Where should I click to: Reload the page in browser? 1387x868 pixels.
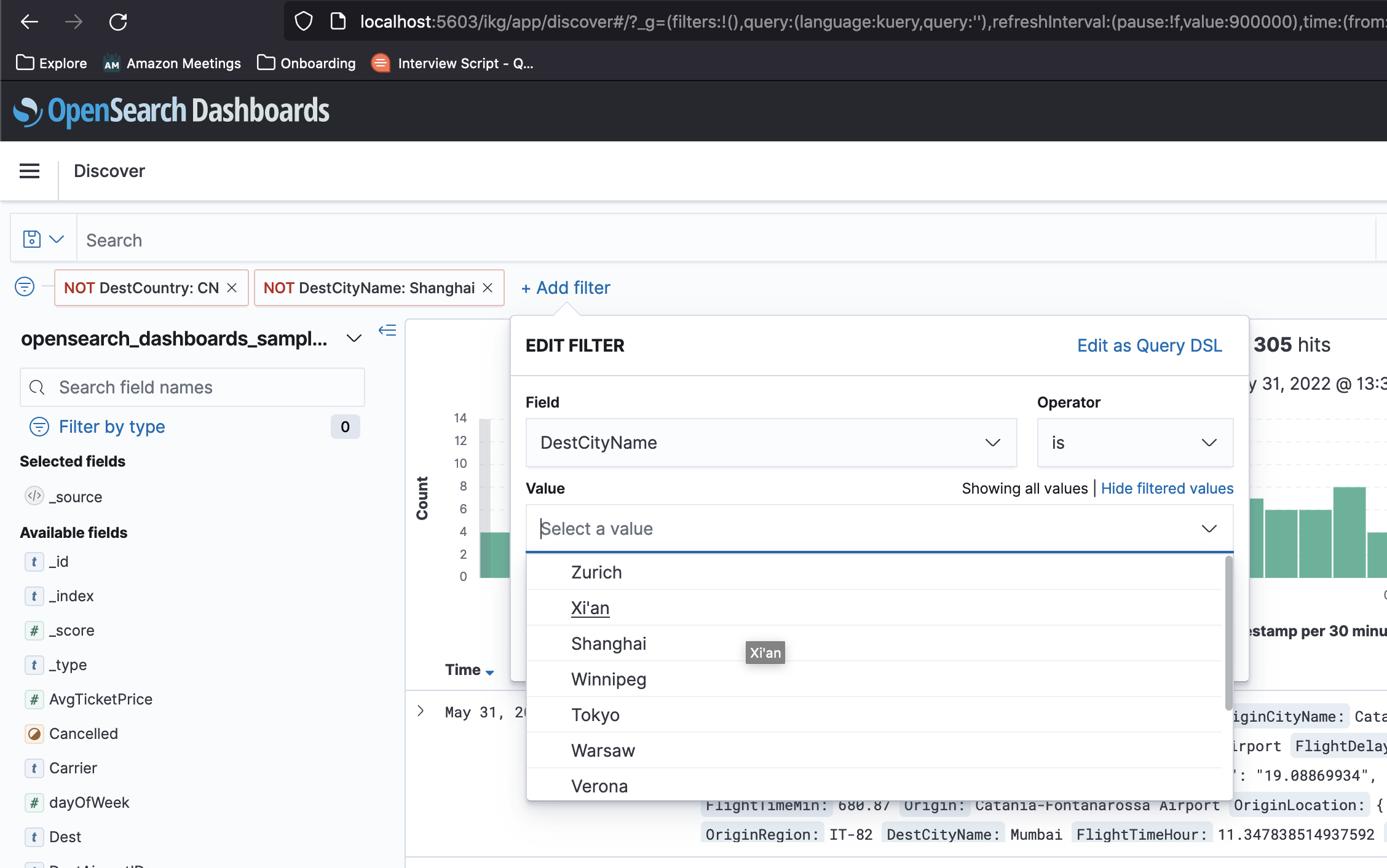click(117, 22)
